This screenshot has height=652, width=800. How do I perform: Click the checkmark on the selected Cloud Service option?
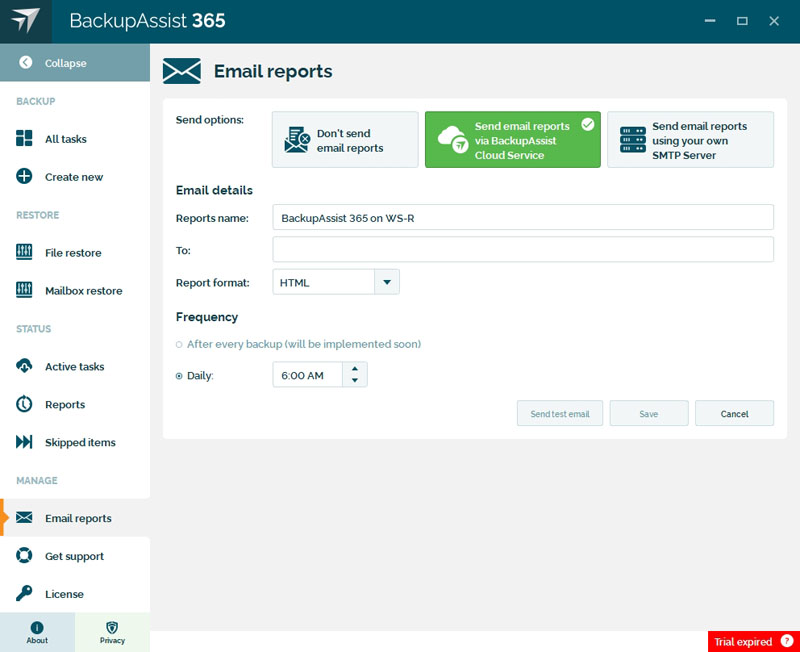(x=588, y=124)
